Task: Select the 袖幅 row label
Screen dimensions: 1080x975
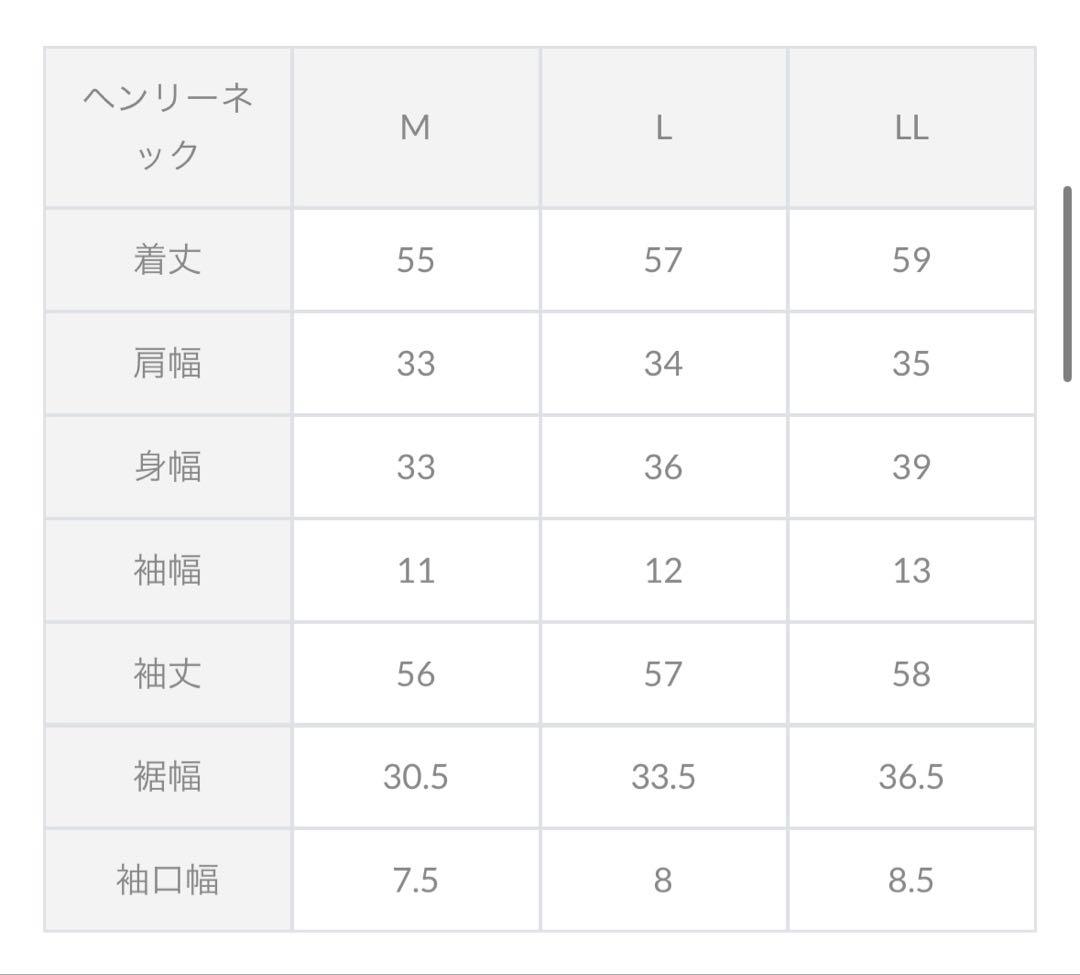Action: point(168,570)
